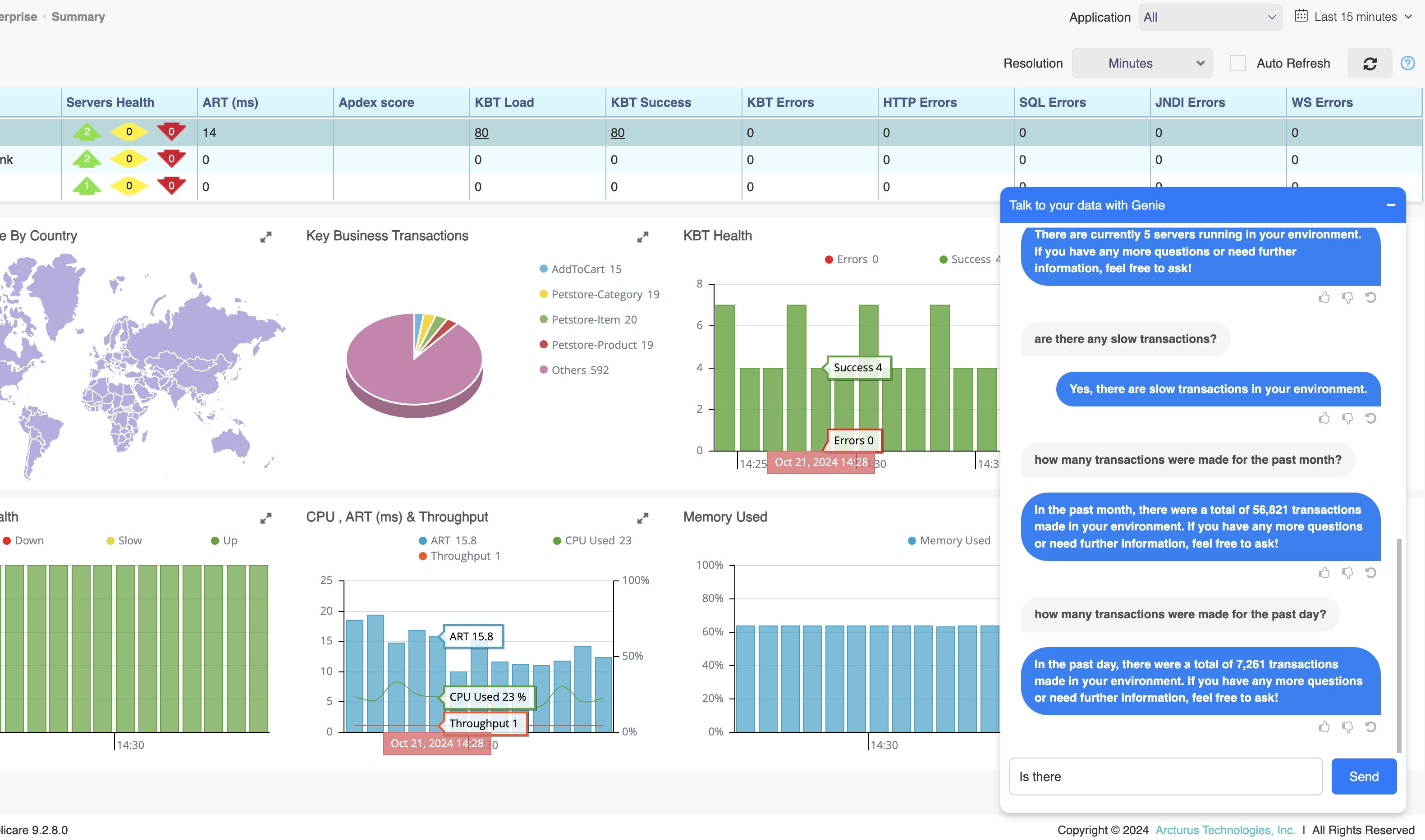Regenerate the 56,821 transactions answer

[1370, 573]
